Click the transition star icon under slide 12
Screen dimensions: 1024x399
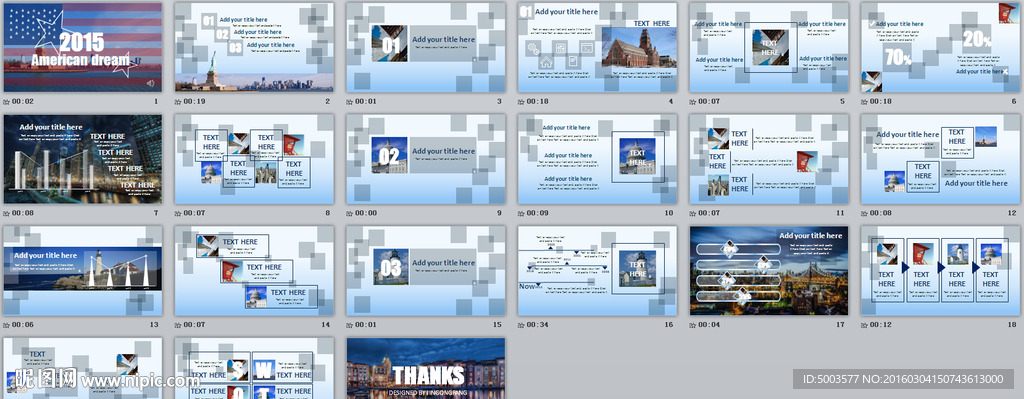(864, 214)
